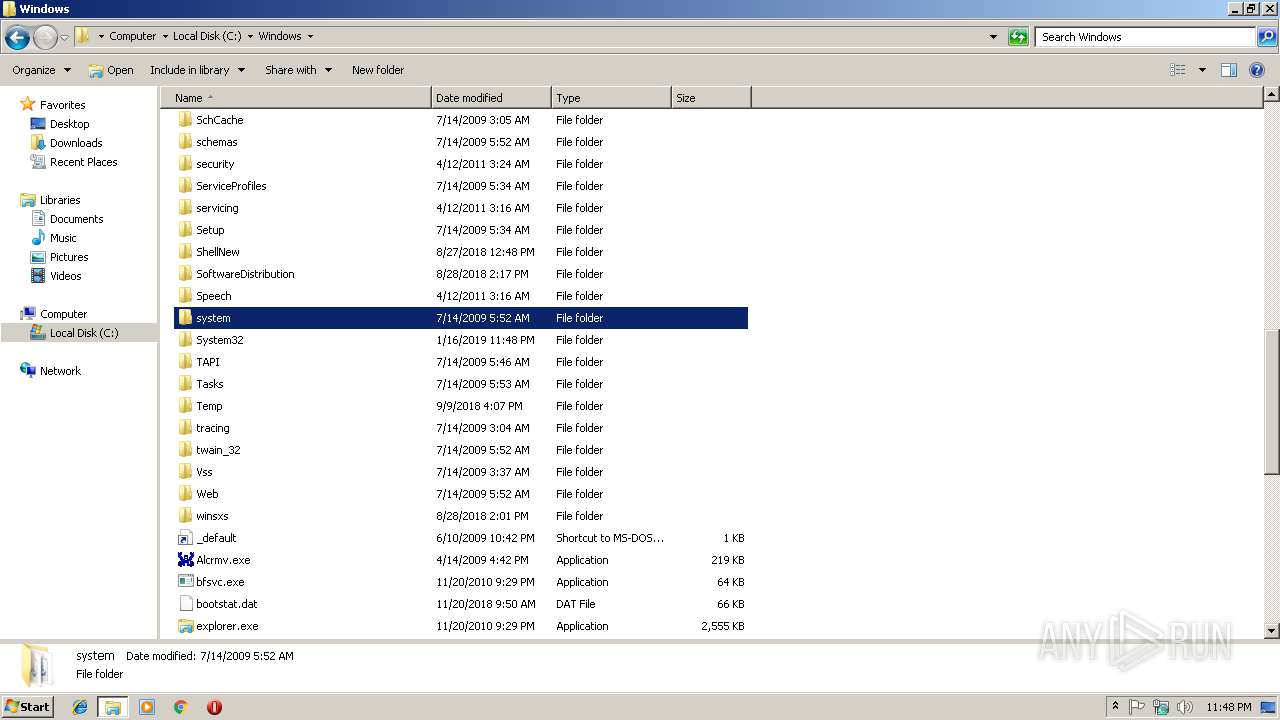Click New folder button
The image size is (1280, 720).
pyautogui.click(x=378, y=70)
